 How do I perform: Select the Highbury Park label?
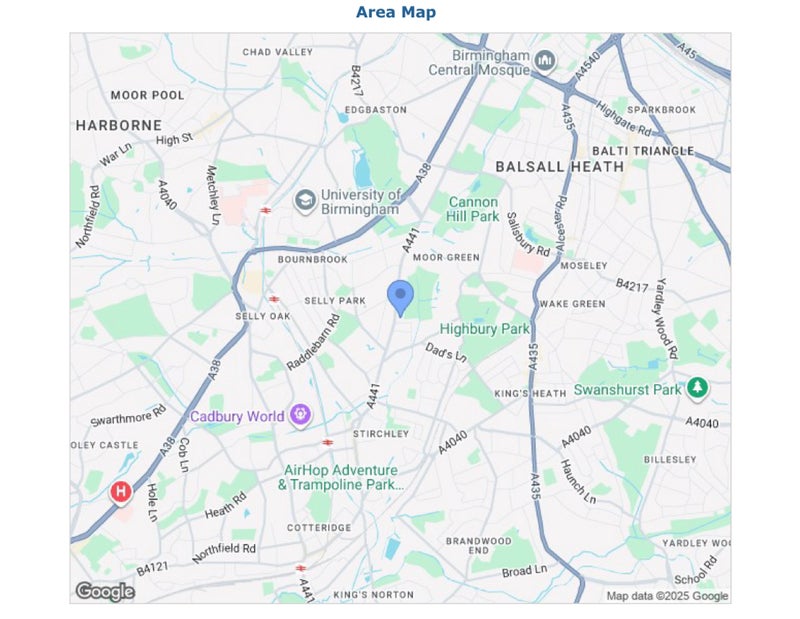click(x=484, y=329)
